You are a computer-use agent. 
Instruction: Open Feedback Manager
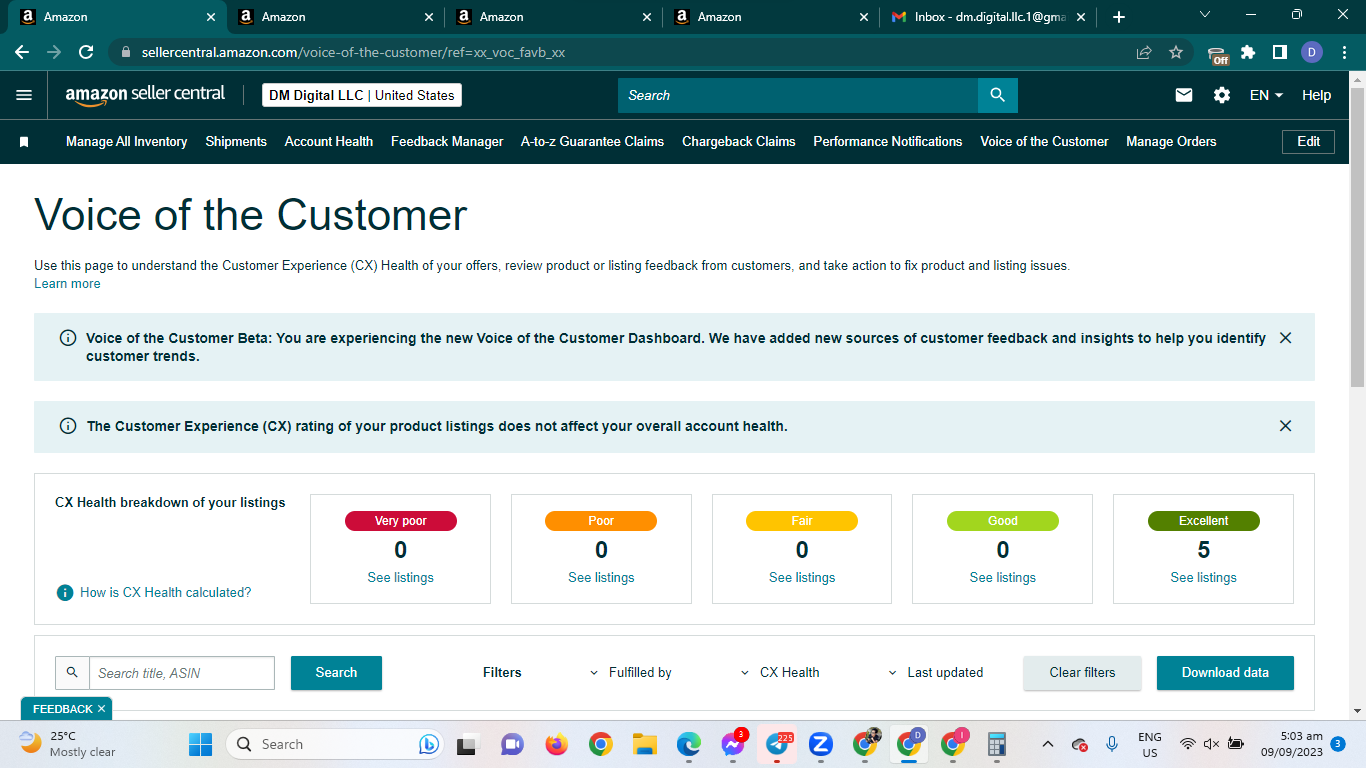[x=447, y=142]
